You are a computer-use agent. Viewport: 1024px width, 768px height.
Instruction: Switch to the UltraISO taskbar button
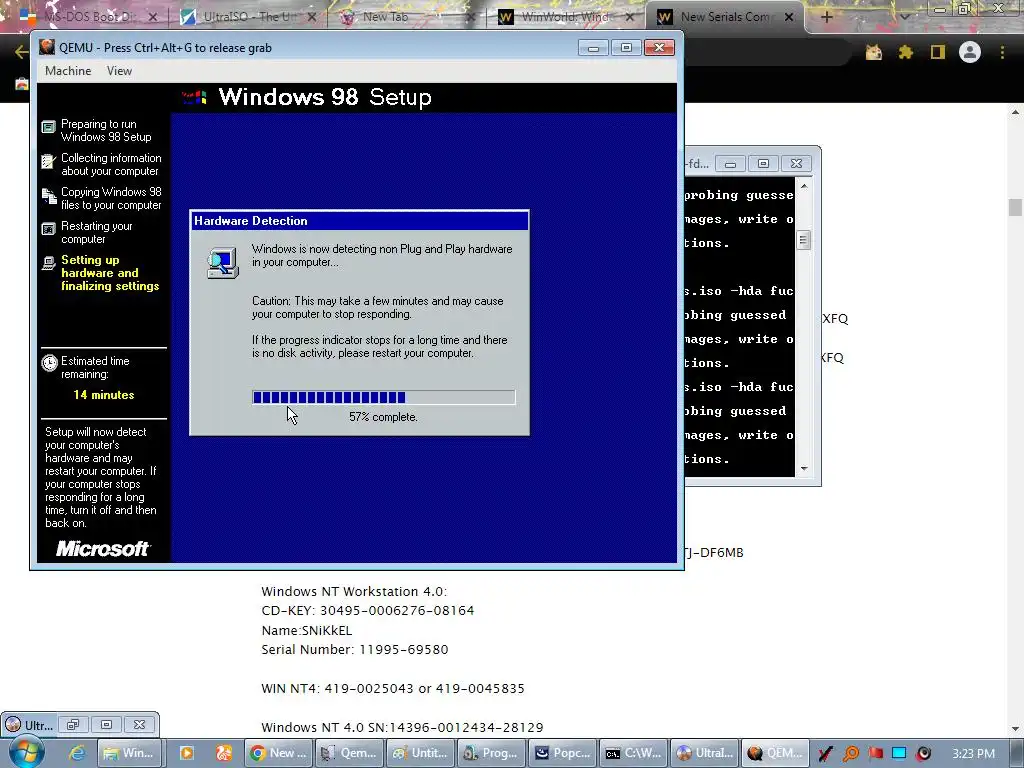click(x=705, y=753)
